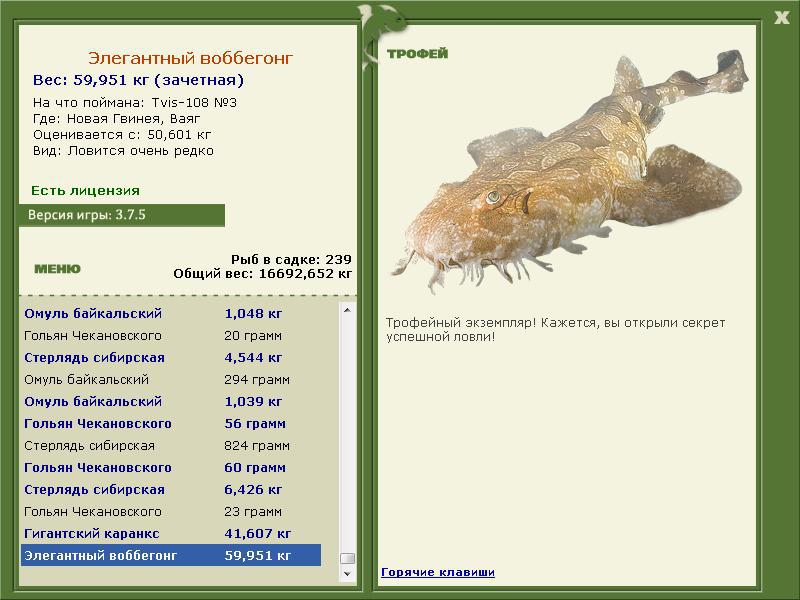Select Гольян Чекановского 23 грамм row
The height and width of the screenshot is (600, 800).
171,512
